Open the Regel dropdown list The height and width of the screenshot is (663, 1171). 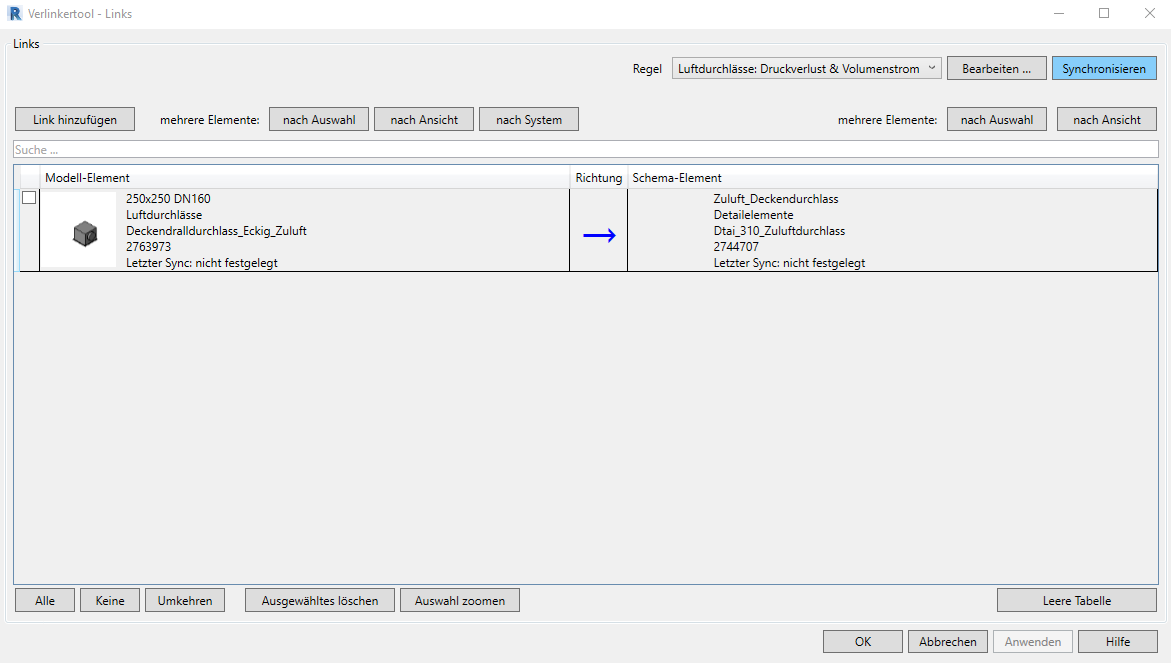tap(807, 69)
